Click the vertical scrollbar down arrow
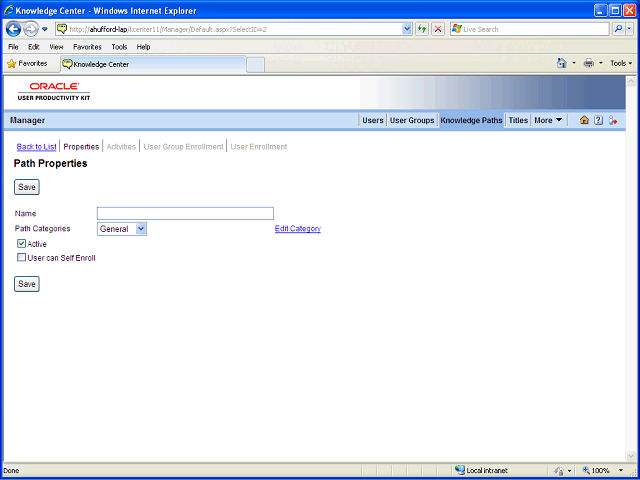Viewport: 640px width, 480px height. (630, 456)
